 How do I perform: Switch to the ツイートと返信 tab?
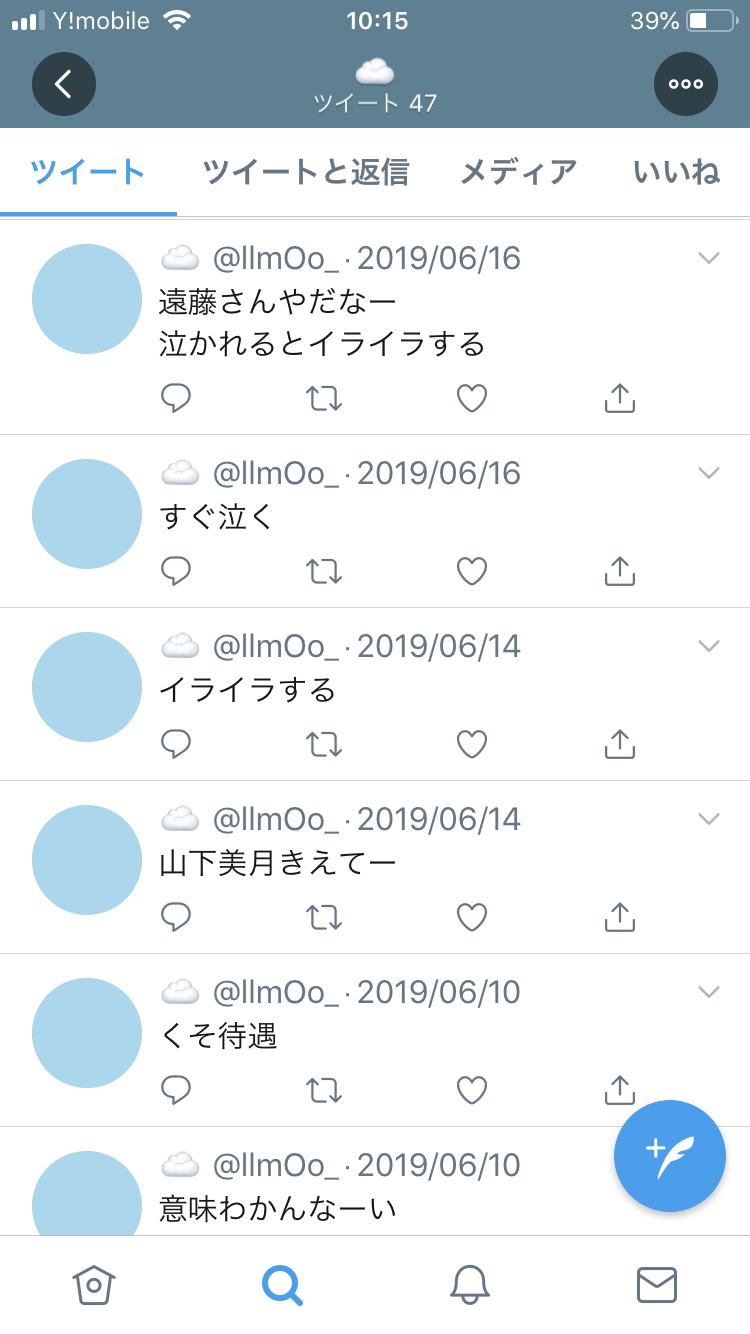[x=306, y=172]
